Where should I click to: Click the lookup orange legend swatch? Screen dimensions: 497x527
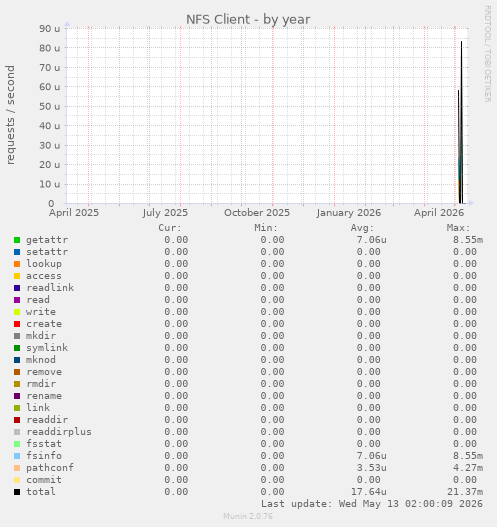[x=17, y=264]
